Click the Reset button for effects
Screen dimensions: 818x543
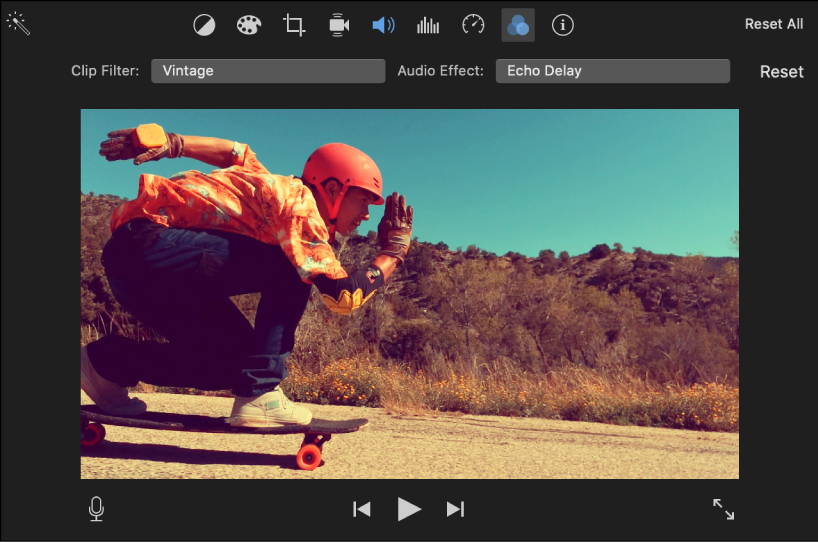(x=781, y=72)
